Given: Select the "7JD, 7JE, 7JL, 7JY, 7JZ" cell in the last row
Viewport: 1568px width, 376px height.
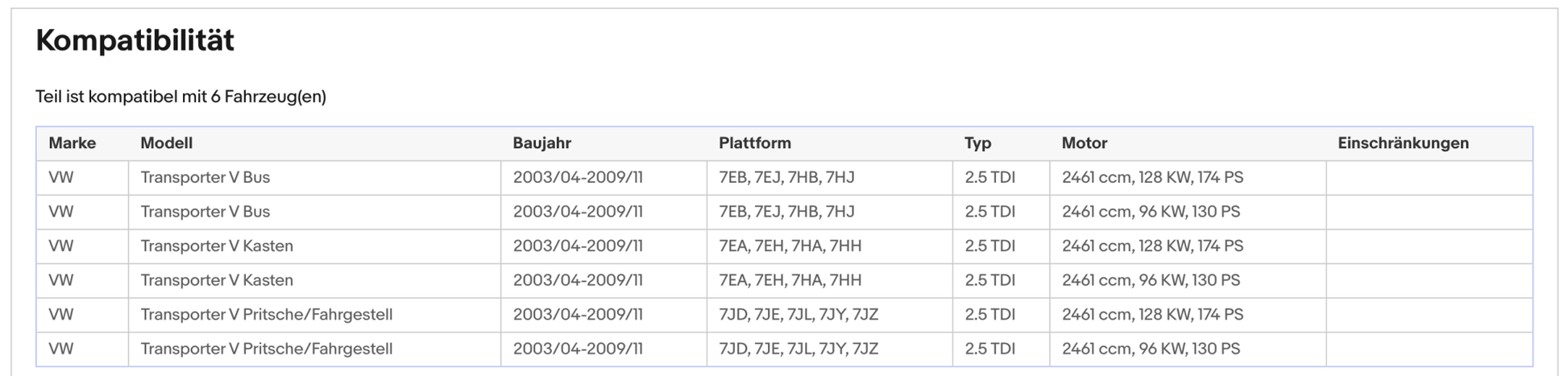Looking at the screenshot, I should (798, 349).
